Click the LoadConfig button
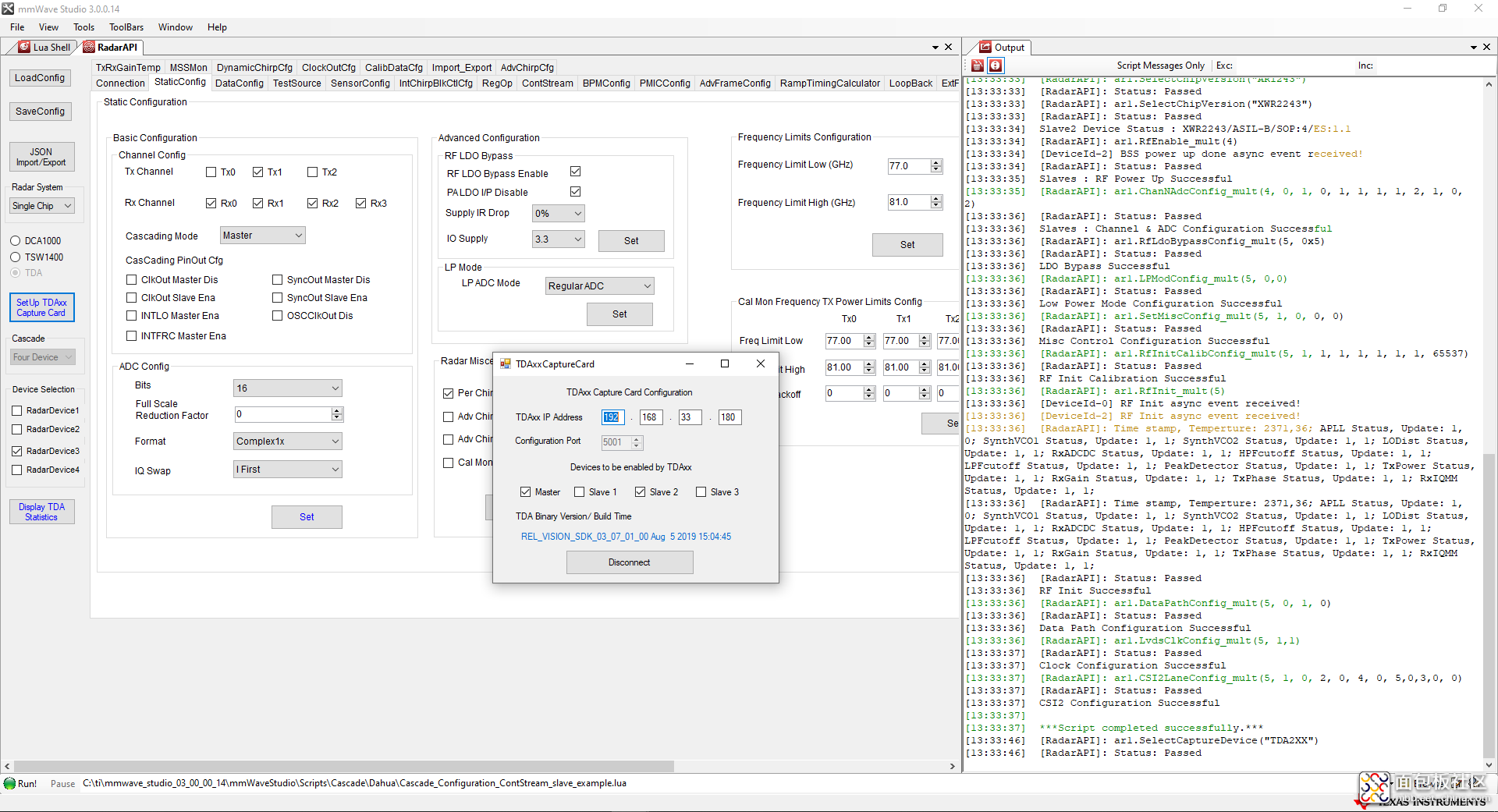 pyautogui.click(x=40, y=78)
